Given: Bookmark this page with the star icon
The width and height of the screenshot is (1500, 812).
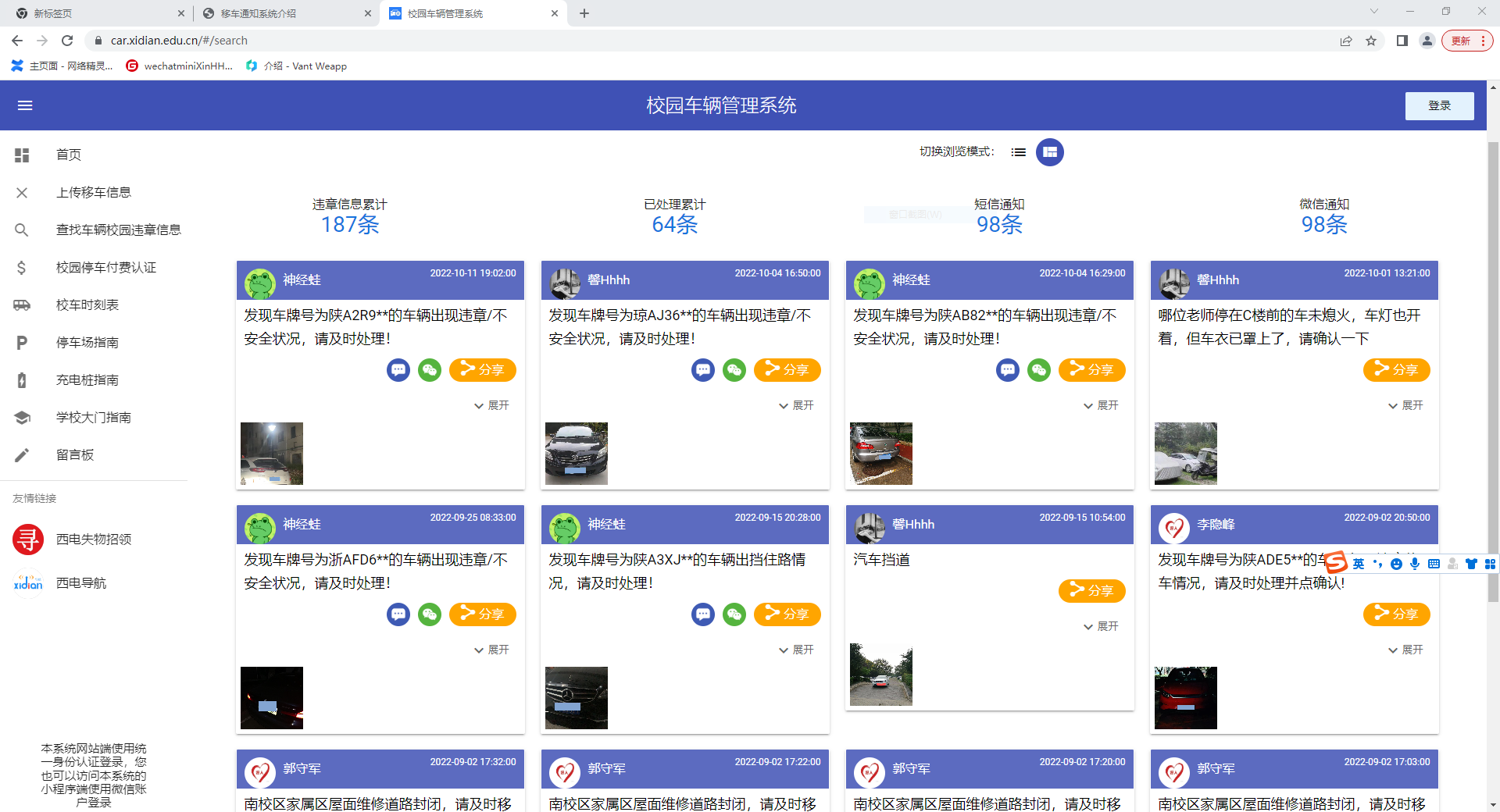Looking at the screenshot, I should click(x=1371, y=41).
